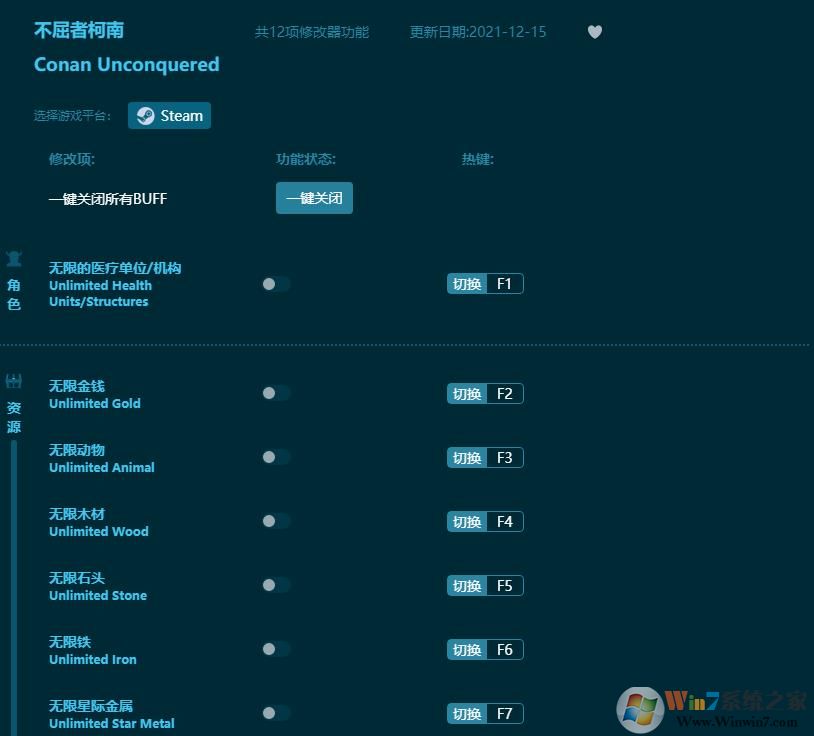
Task: Enable the Unlimited Wood toggle
Action: (274, 521)
